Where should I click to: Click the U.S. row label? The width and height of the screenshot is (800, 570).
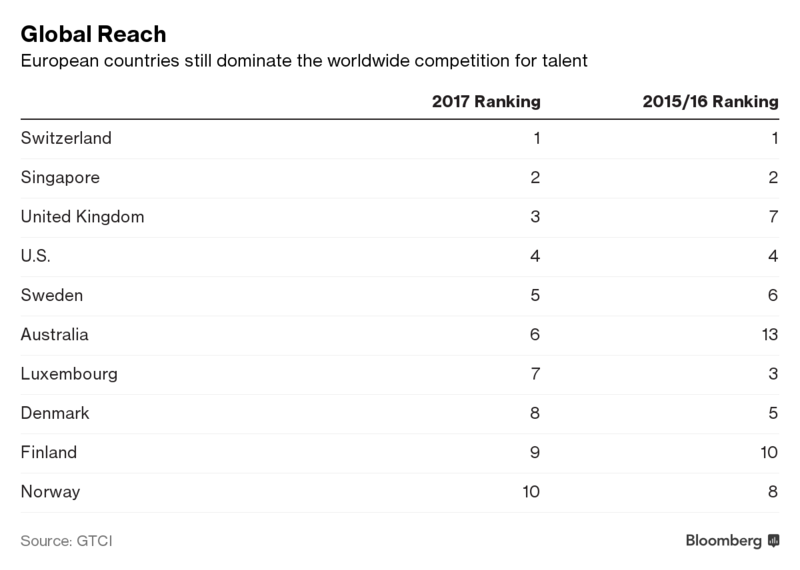click(x=36, y=256)
